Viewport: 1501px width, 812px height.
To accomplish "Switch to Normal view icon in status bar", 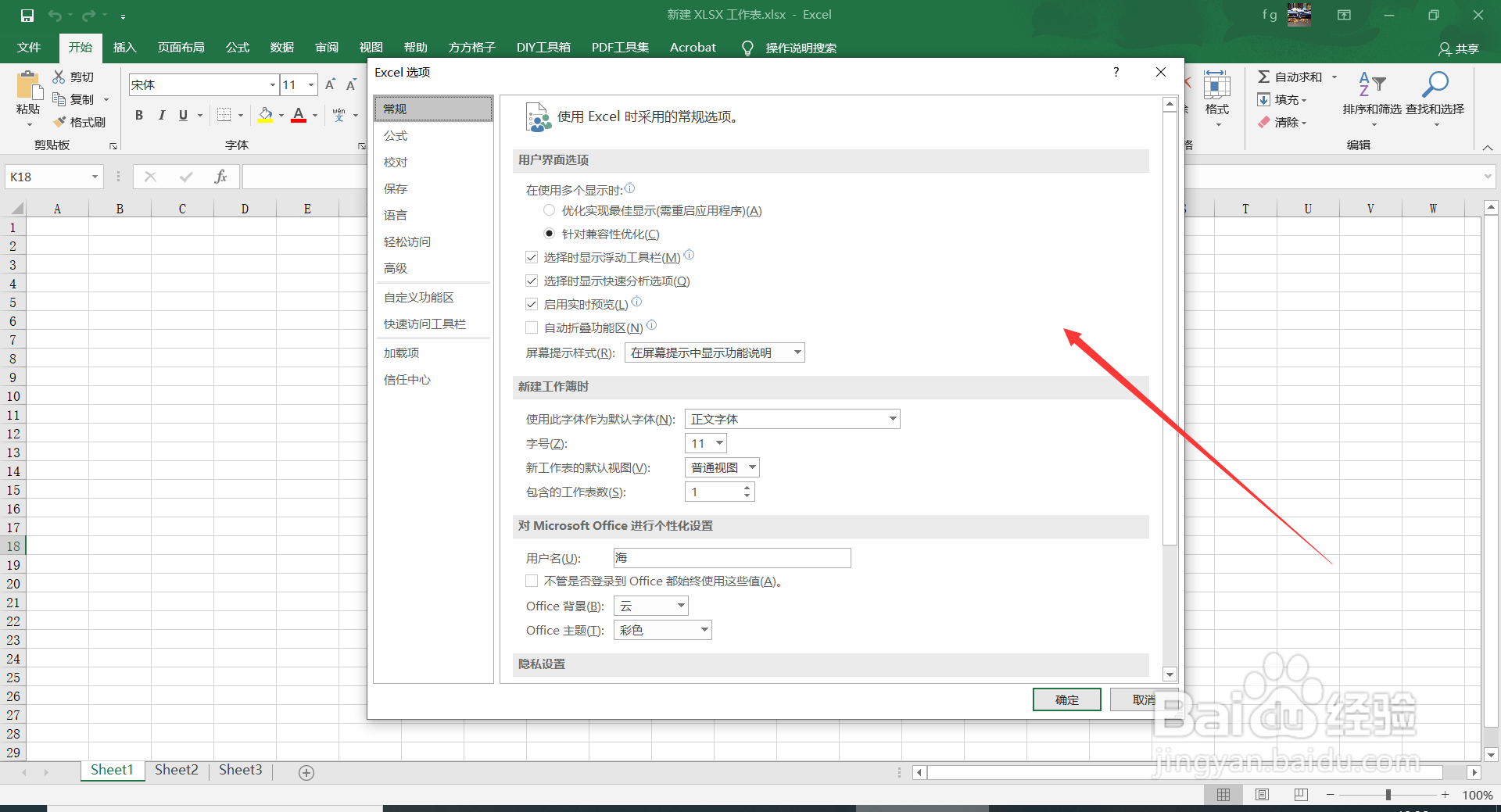I will pos(1223,795).
